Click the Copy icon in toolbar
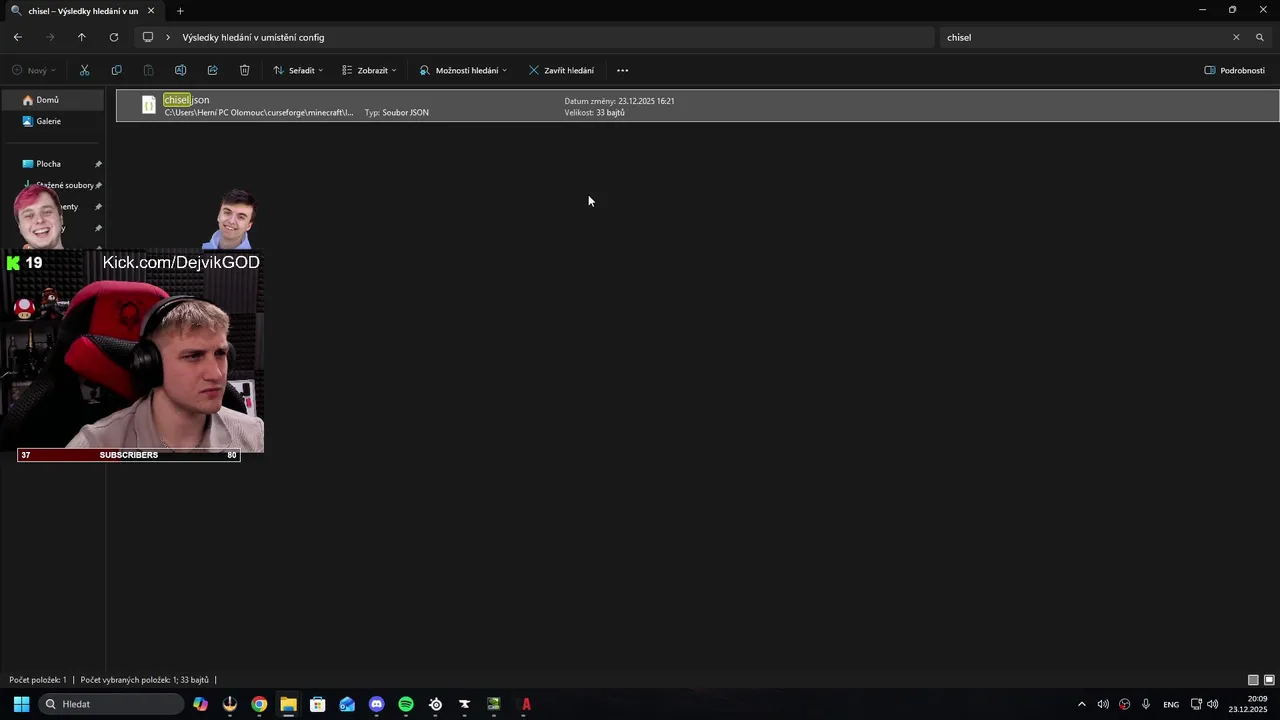The image size is (1280, 720). pyautogui.click(x=116, y=70)
